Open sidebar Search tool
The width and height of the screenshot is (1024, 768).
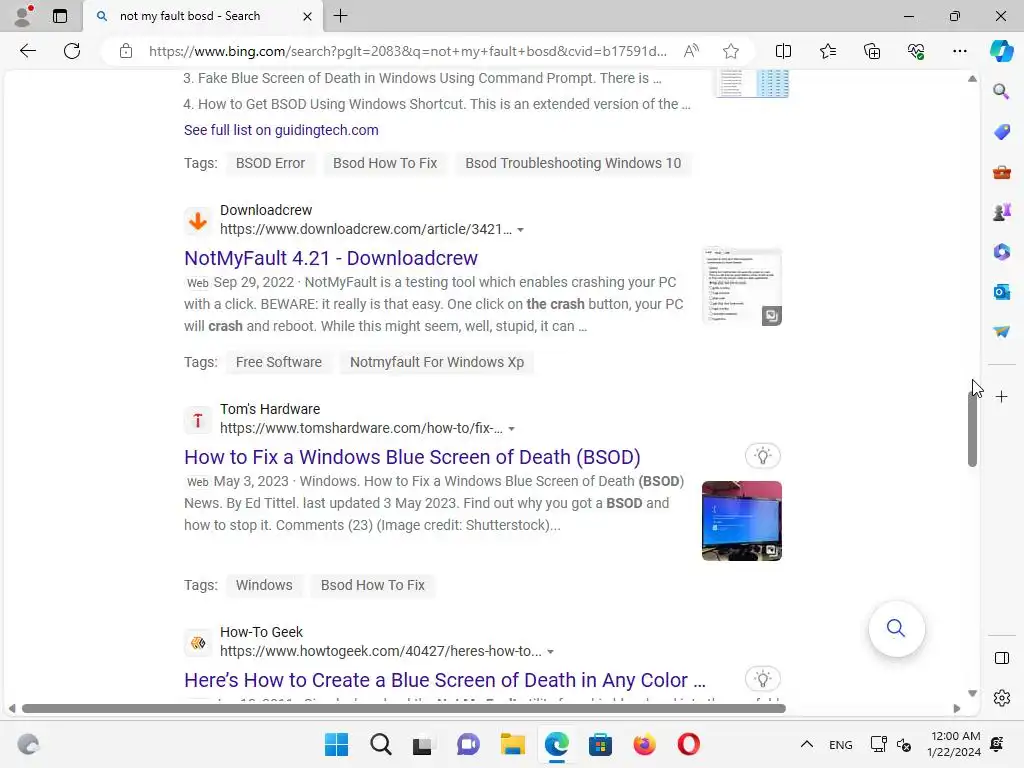click(x=1001, y=91)
